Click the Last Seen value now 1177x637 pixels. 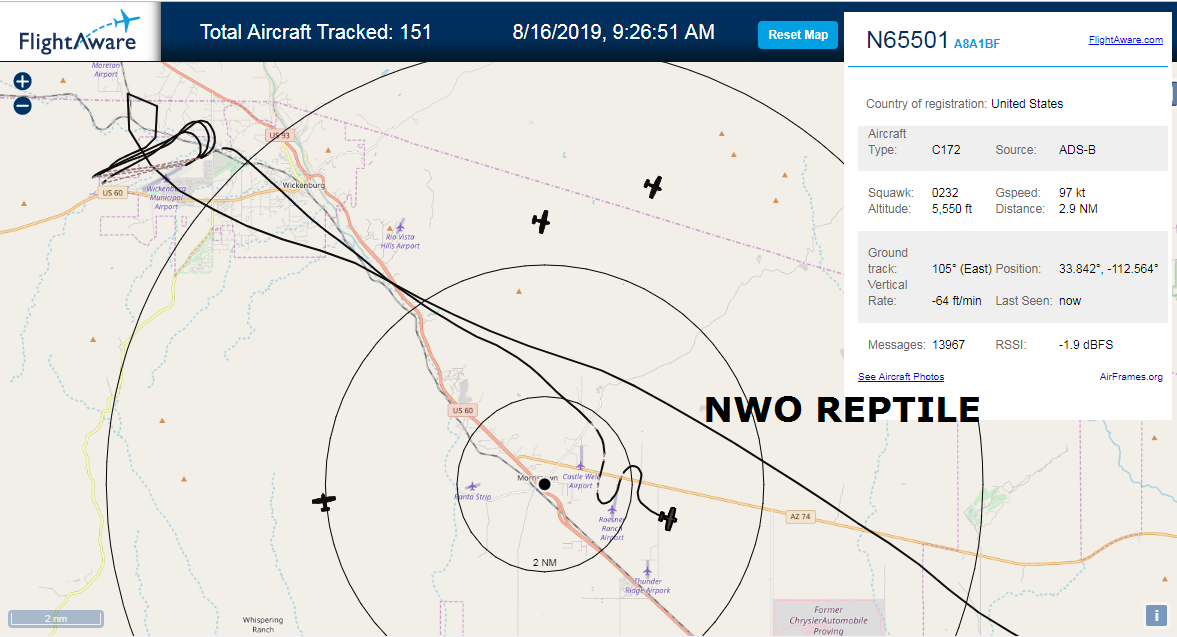click(x=1070, y=301)
